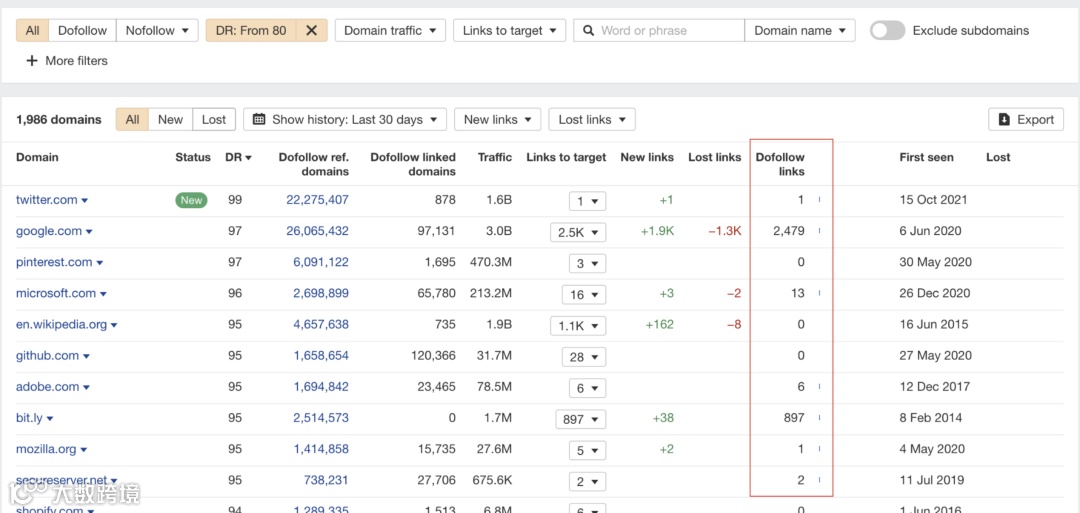Open bit.ly domain link

[29, 417]
